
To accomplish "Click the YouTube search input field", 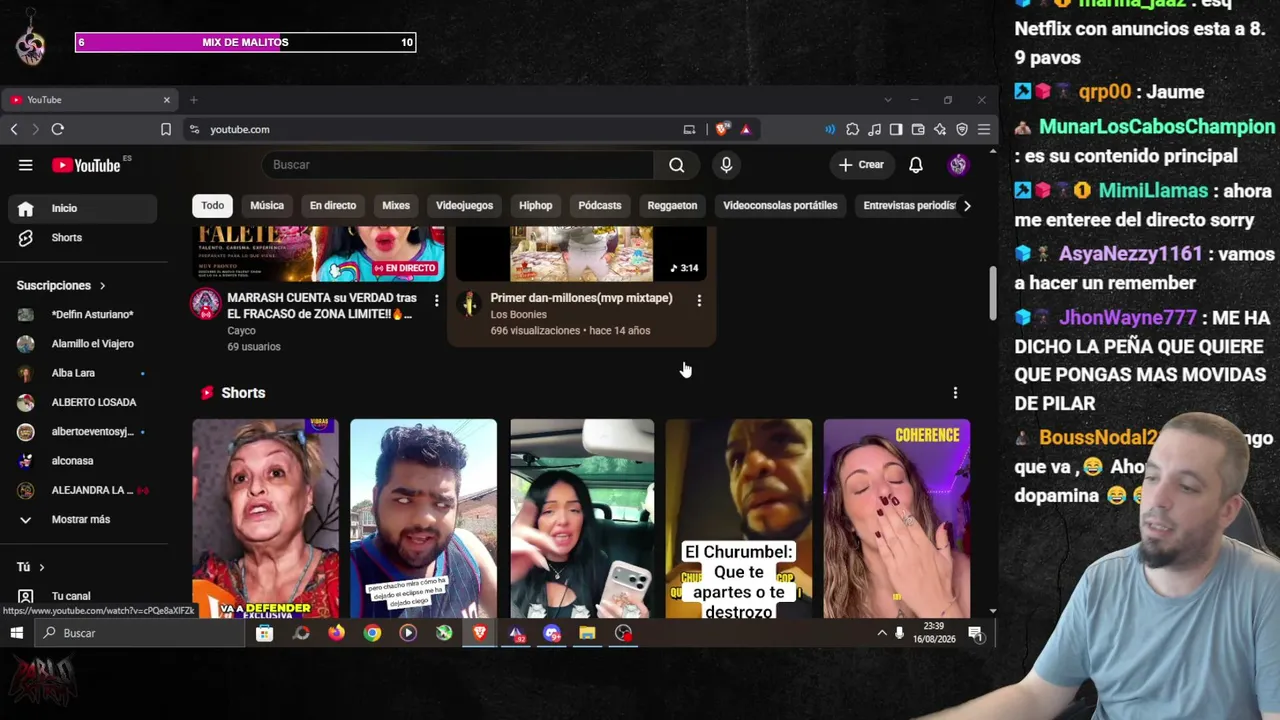I will pos(459,165).
